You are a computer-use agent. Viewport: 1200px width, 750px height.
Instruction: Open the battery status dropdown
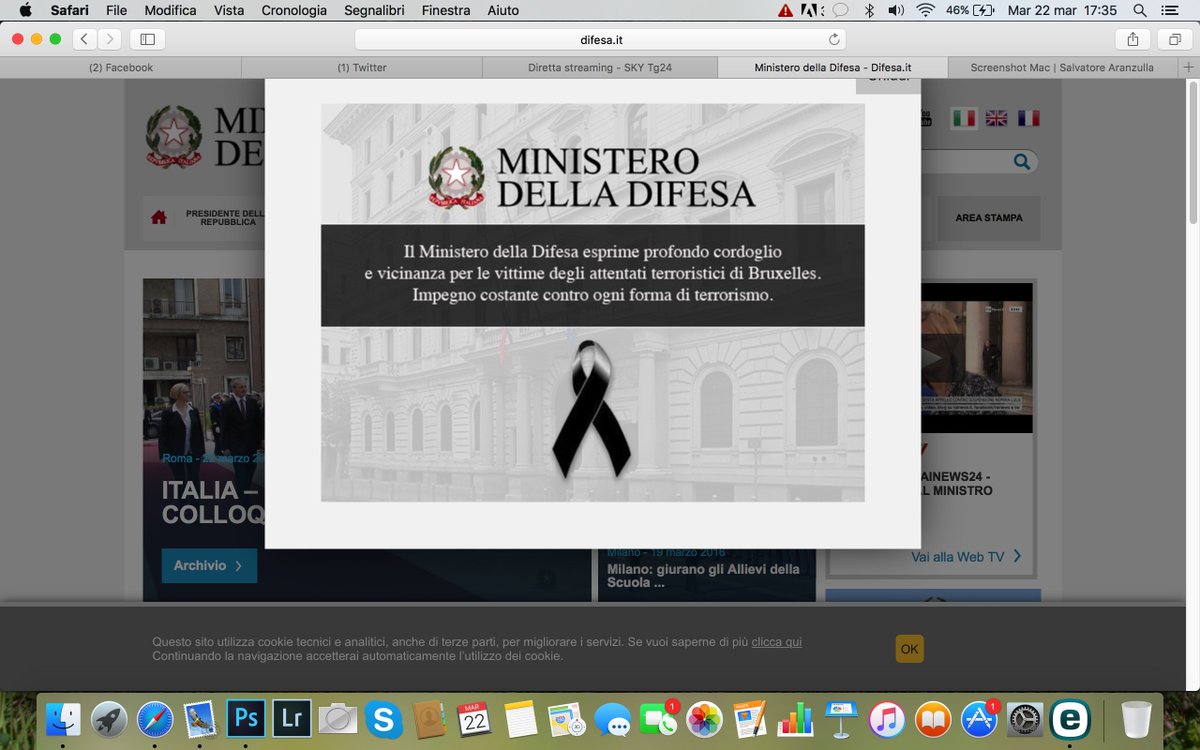point(969,11)
